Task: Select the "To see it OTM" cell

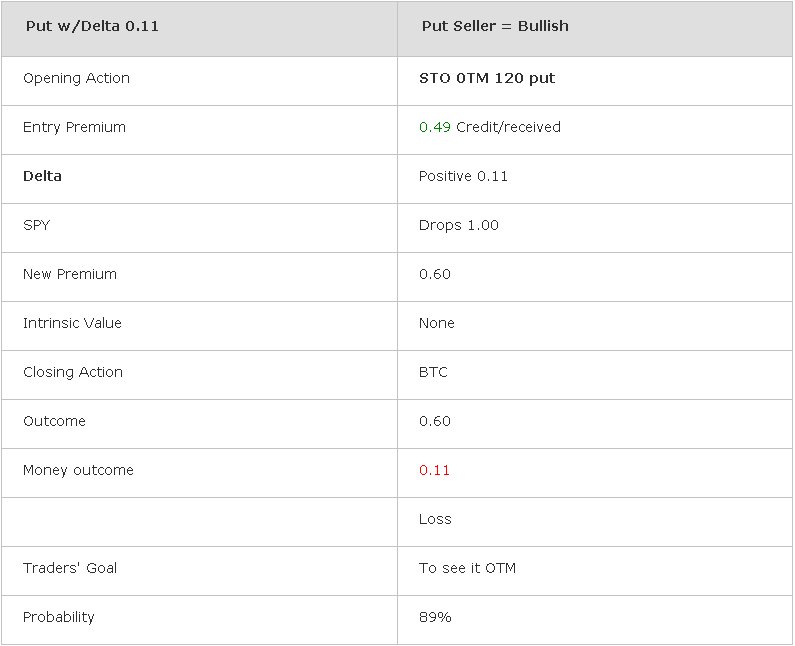Action: pos(467,568)
